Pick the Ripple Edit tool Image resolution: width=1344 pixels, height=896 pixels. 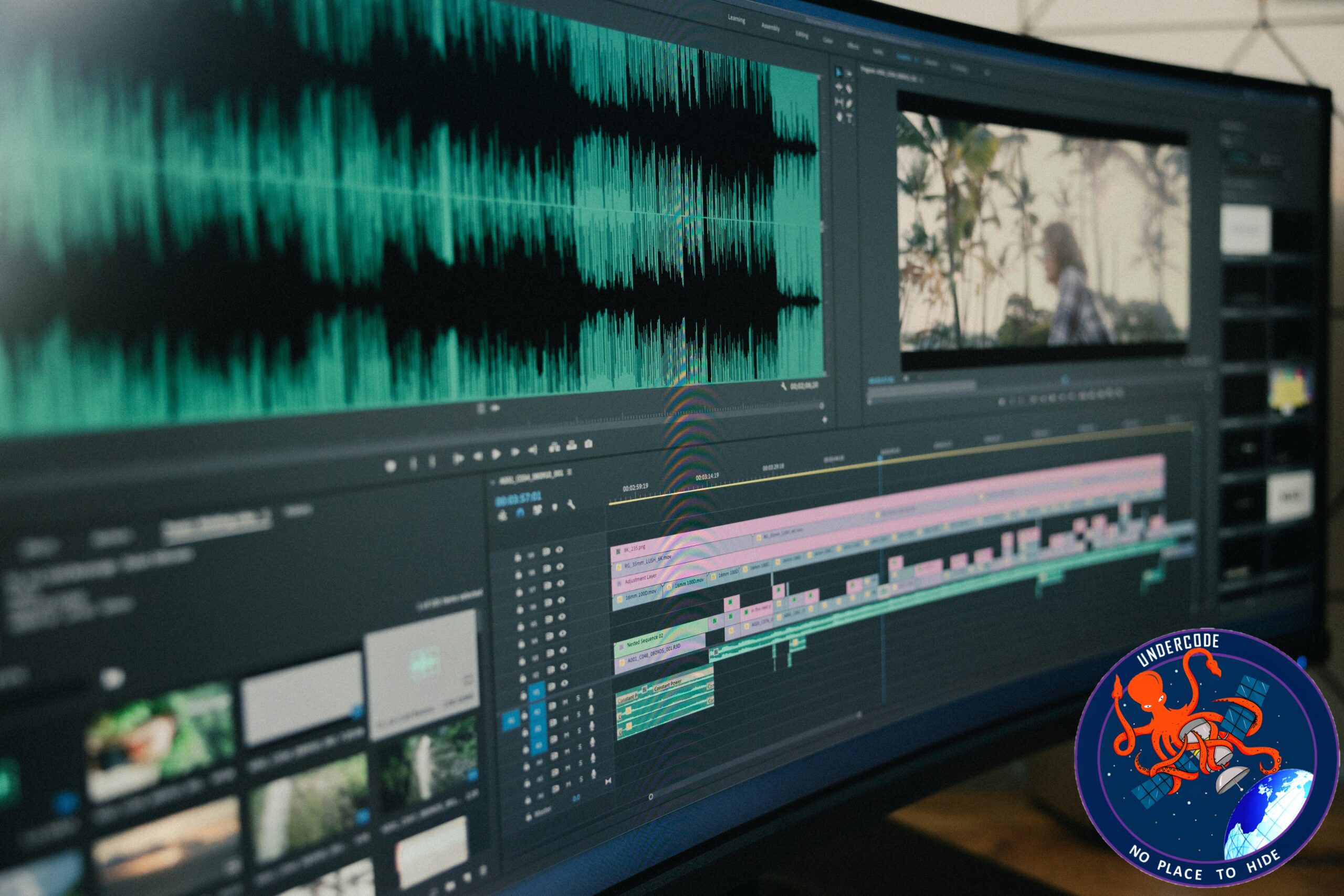(839, 88)
